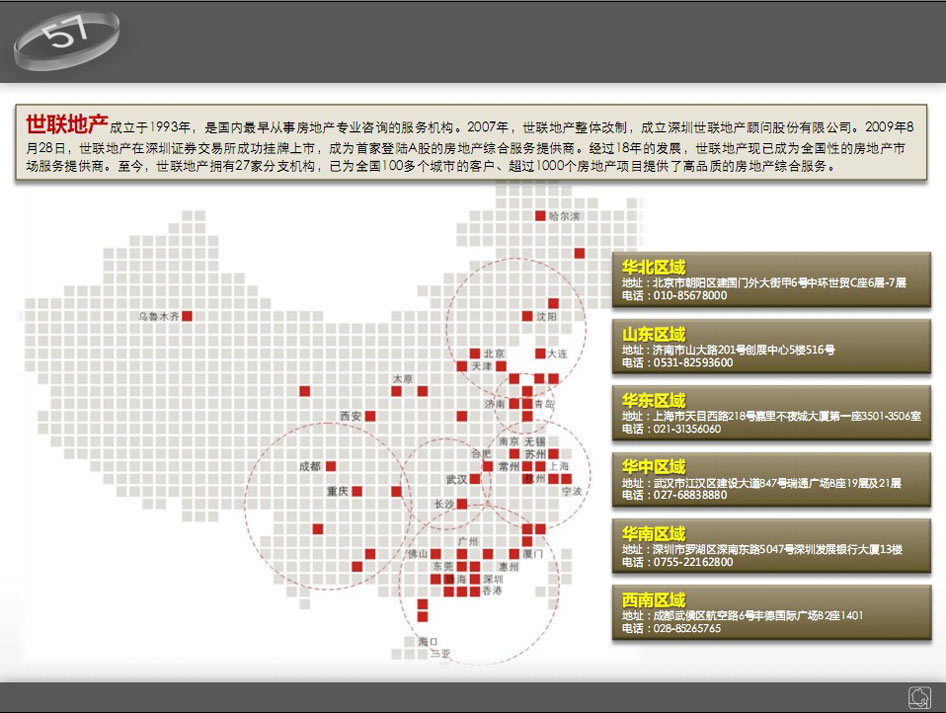The image size is (946, 713).
Task: Click the 华中区域 address line starting 武汉市江汉区
Action: pos(777,483)
